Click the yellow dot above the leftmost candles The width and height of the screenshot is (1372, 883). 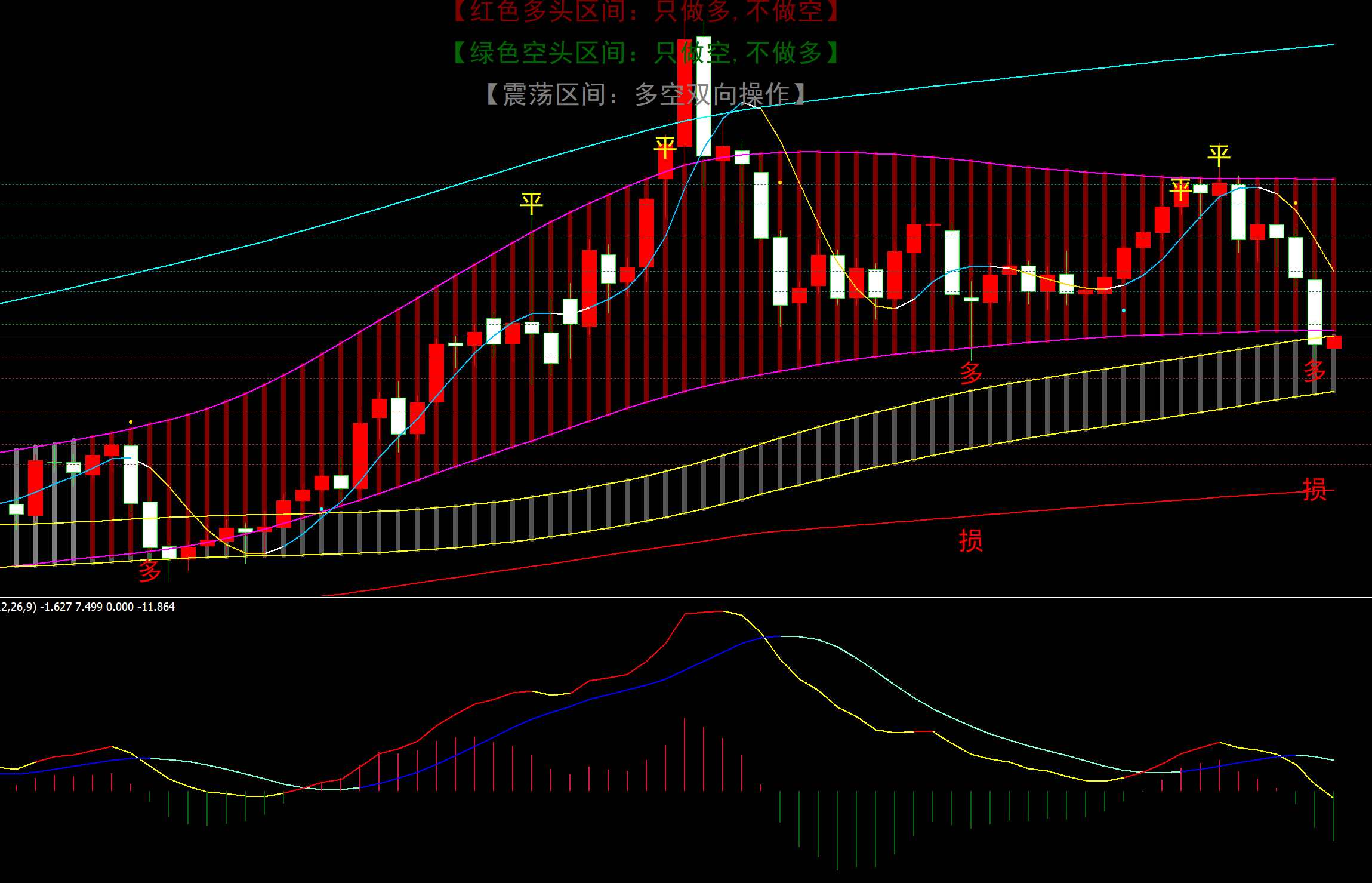pyautogui.click(x=131, y=422)
